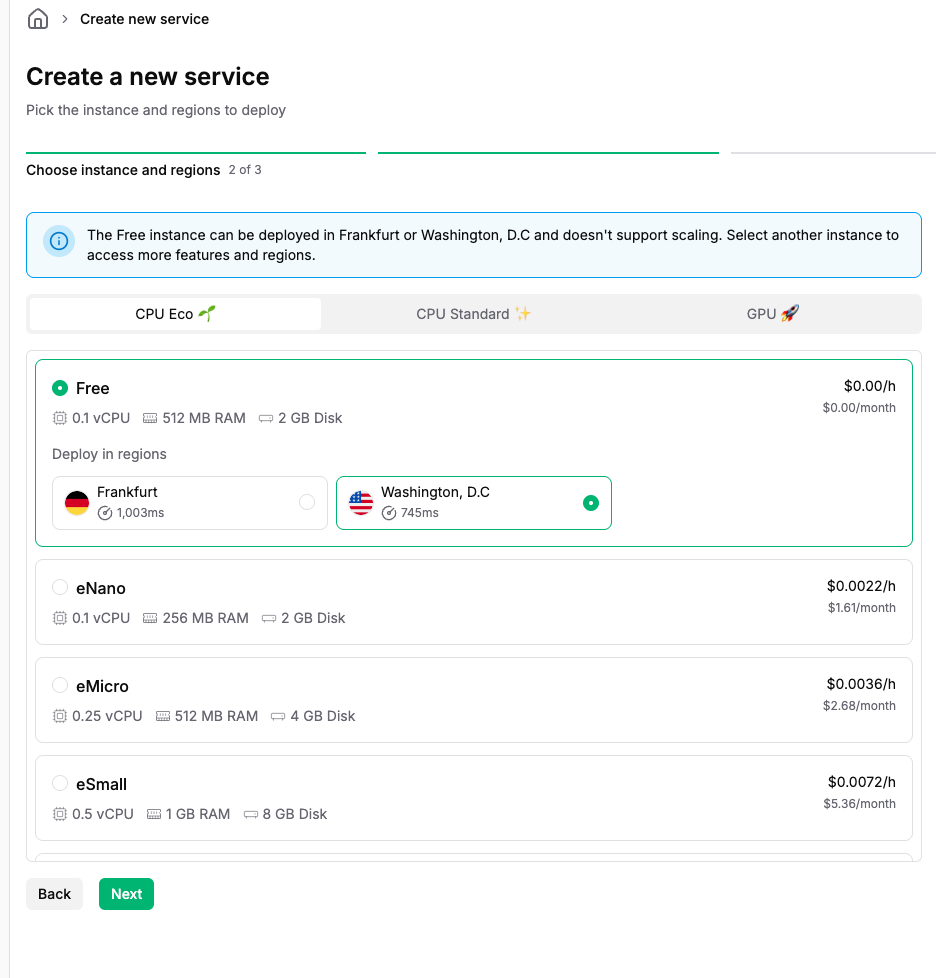Go back with the Back button
Viewport: 936px width, 978px height.
[x=54, y=894]
